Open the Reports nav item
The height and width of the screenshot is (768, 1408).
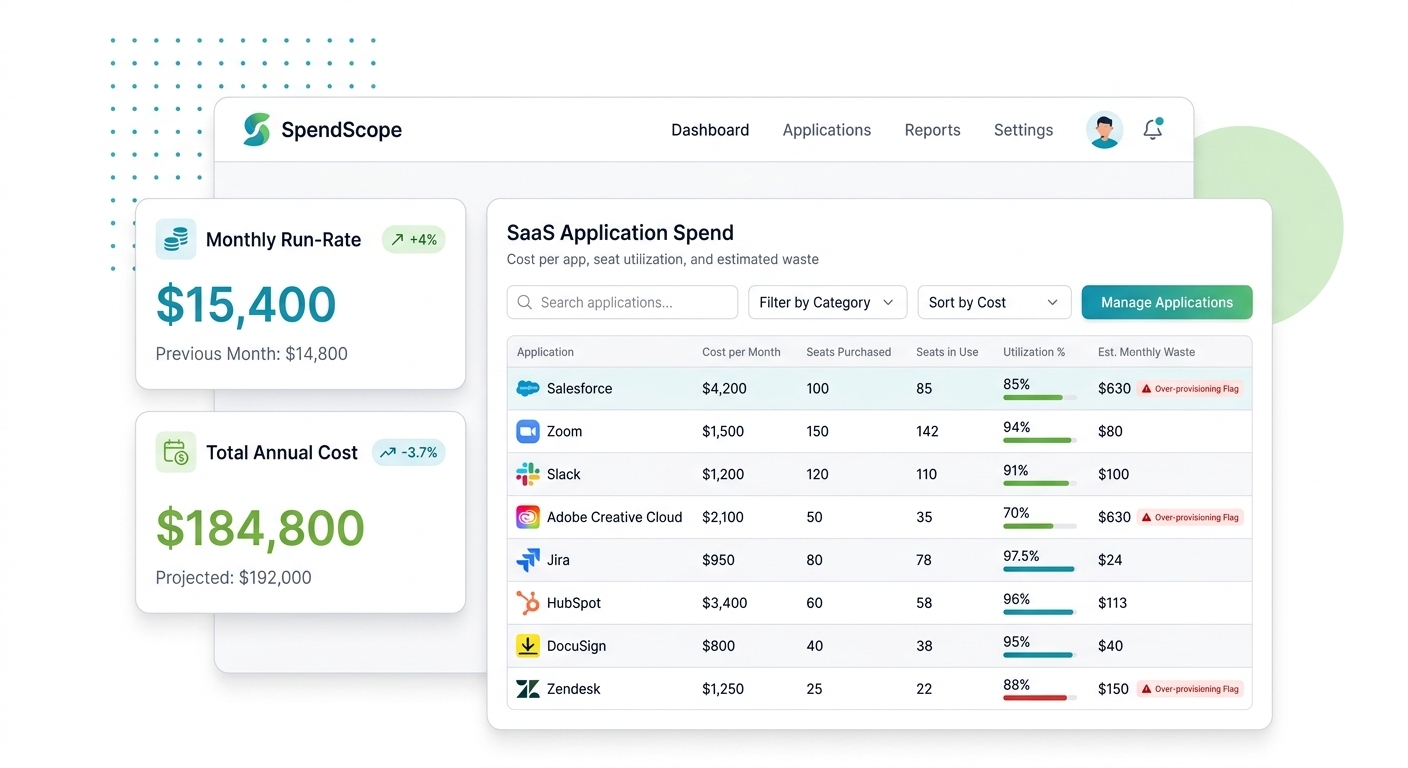[932, 130]
